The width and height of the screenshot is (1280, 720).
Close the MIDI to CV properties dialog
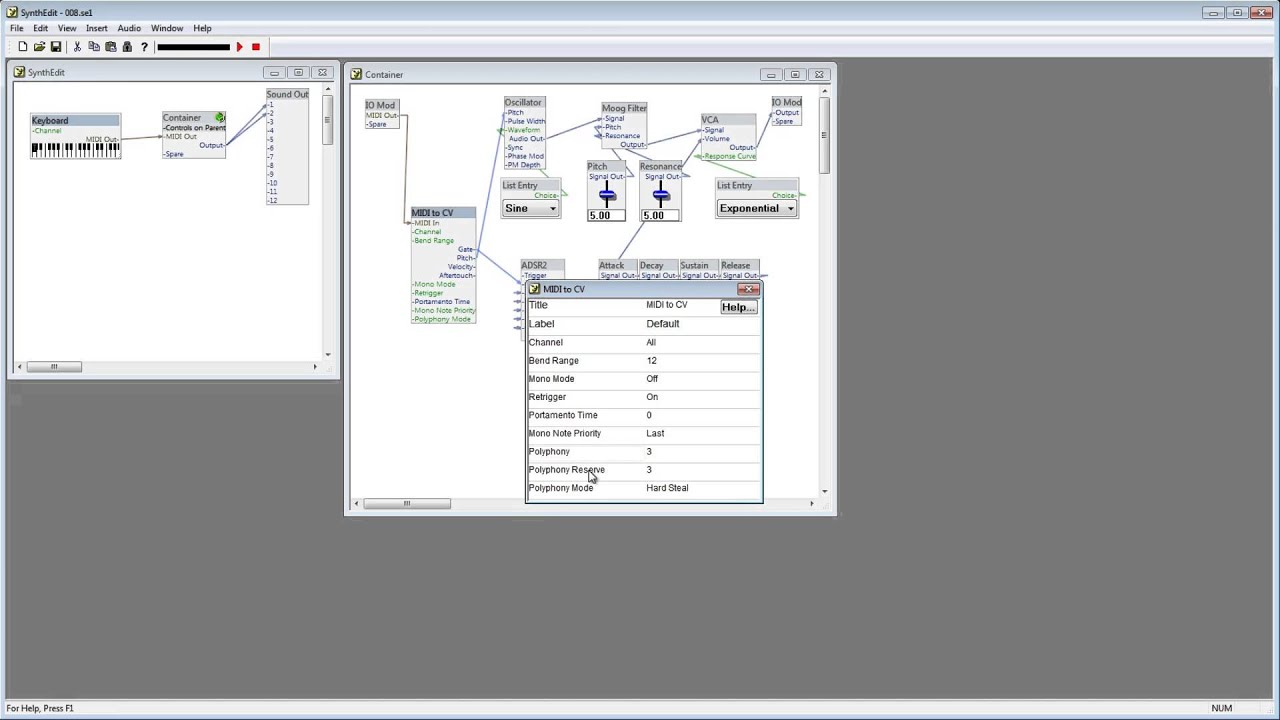[748, 289]
